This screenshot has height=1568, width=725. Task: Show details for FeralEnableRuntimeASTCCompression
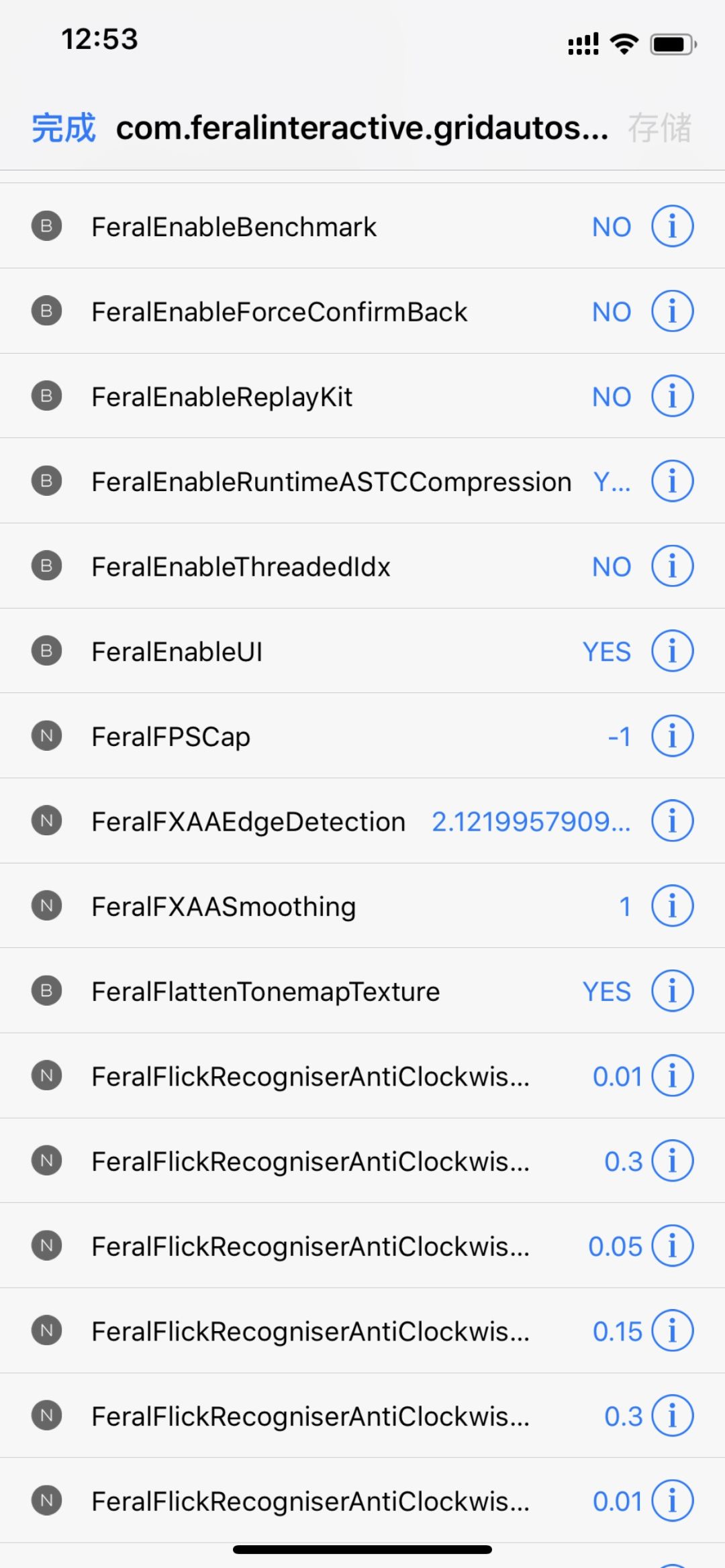point(672,481)
